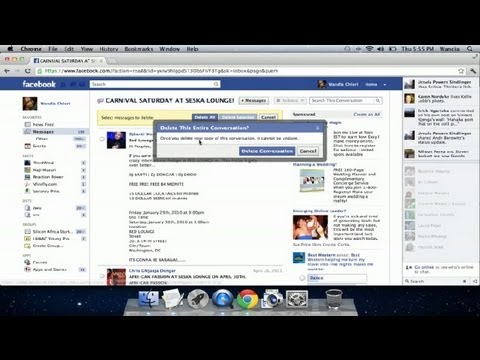The width and height of the screenshot is (480, 360).
Task: Open System Preferences in Dock
Action: click(x=296, y=299)
